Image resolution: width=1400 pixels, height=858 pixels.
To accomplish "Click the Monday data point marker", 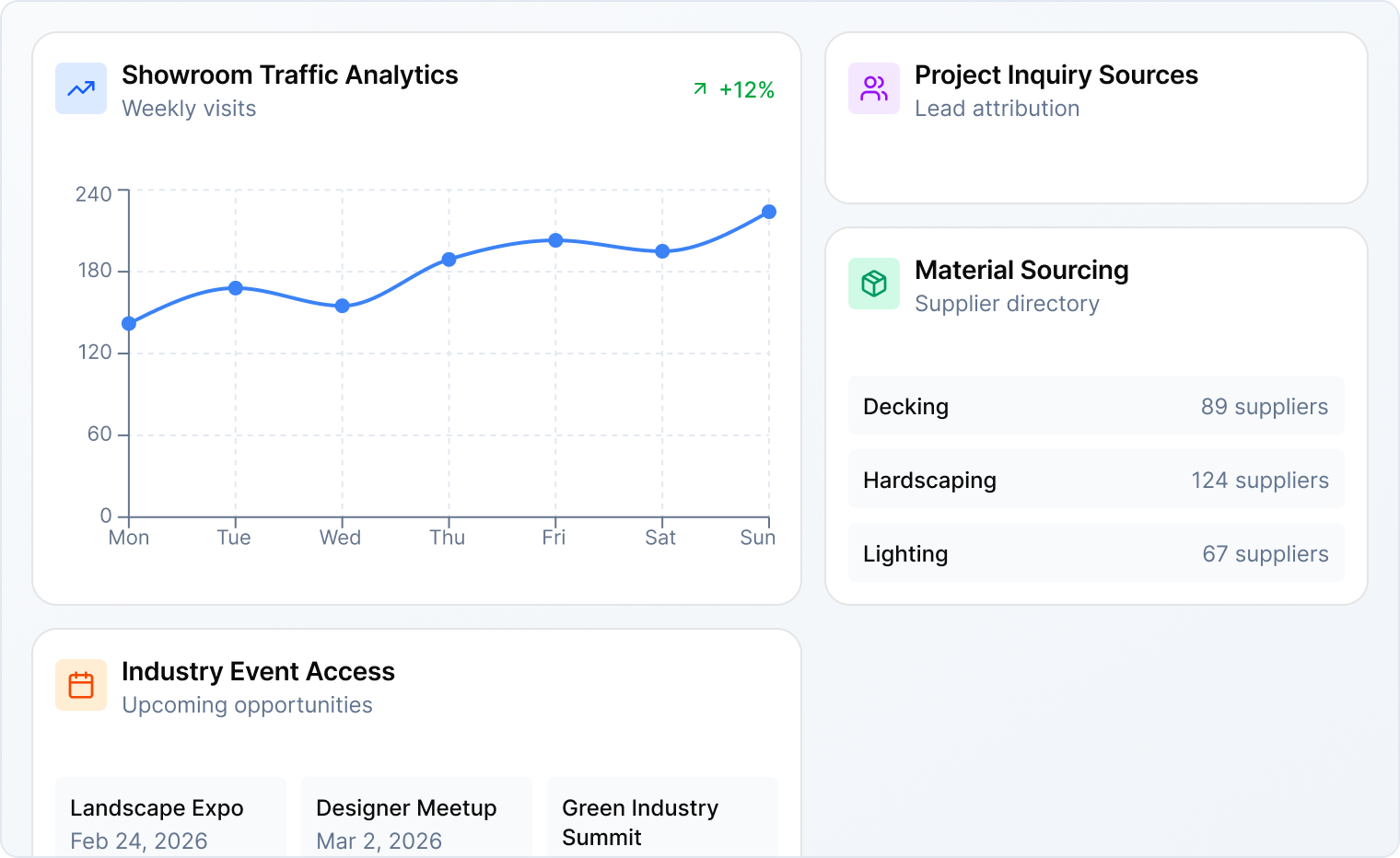I will (128, 323).
